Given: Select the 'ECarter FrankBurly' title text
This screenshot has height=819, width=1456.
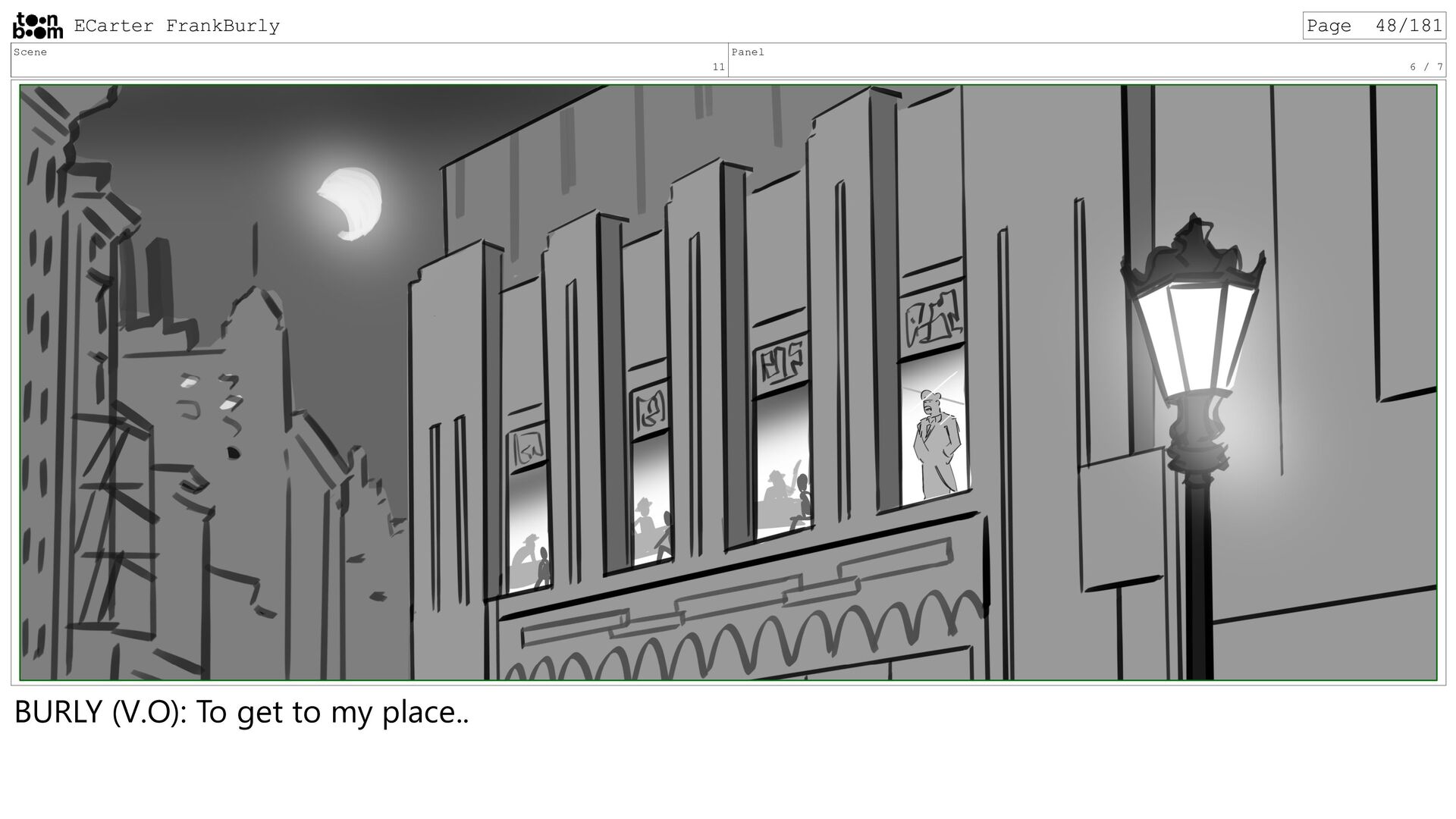Looking at the screenshot, I should pos(177,26).
